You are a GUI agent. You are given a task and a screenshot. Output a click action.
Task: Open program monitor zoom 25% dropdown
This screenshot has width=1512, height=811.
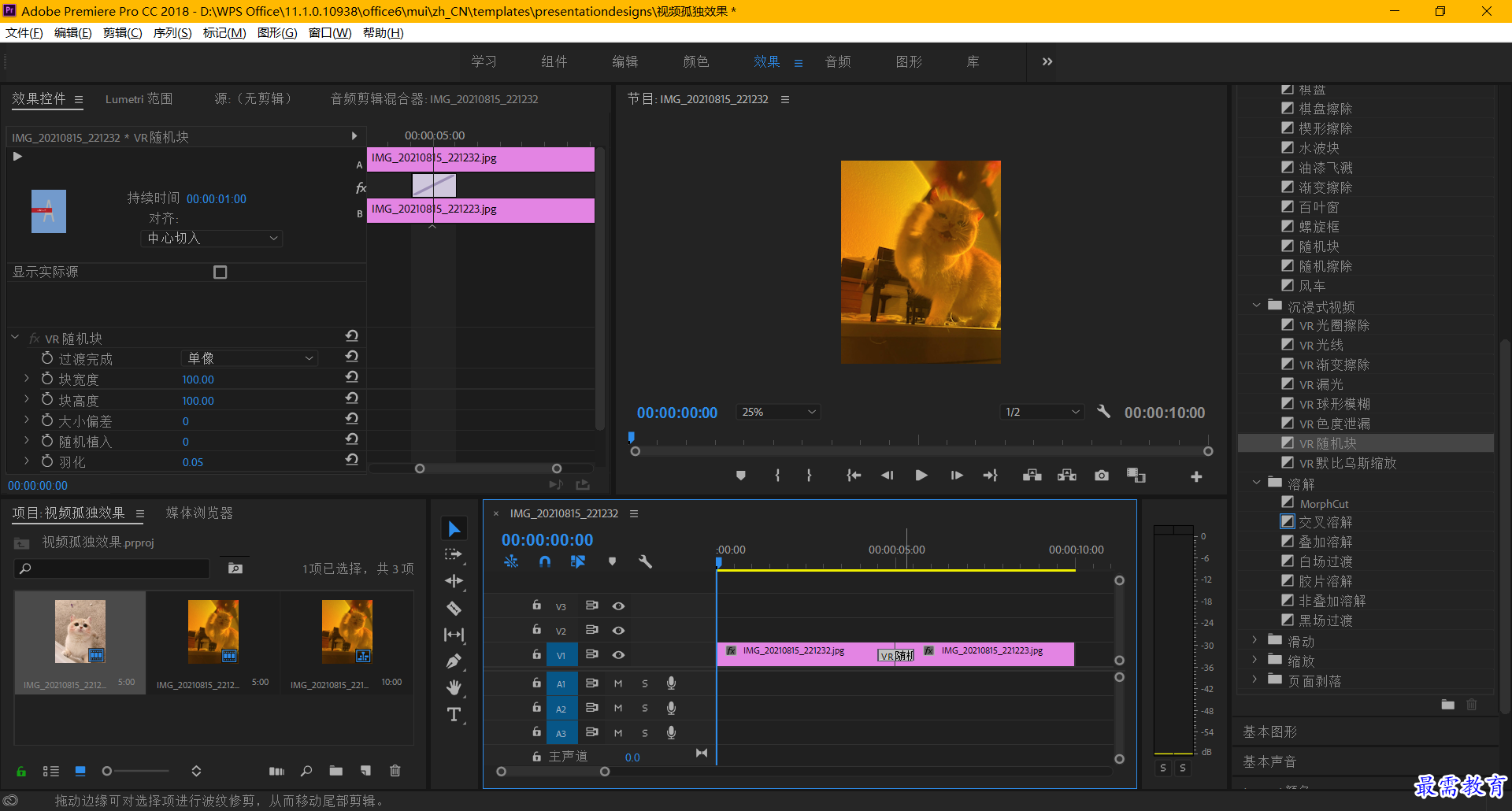tap(778, 412)
